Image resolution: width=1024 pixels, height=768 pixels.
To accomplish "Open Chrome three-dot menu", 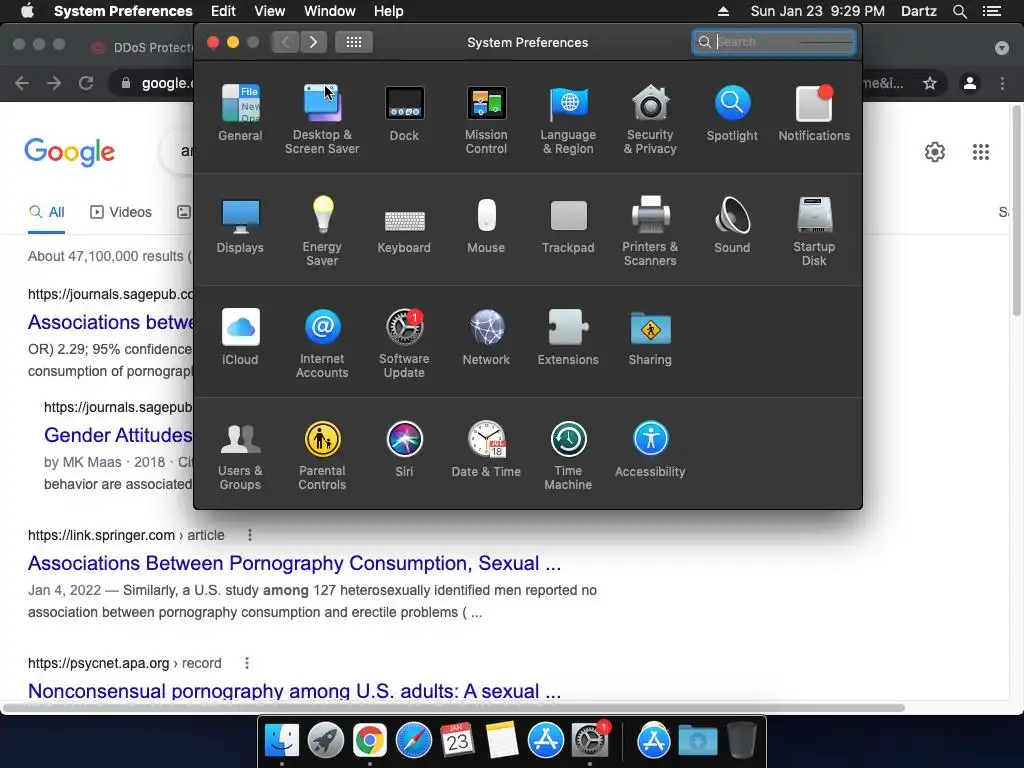I will coord(1002,83).
